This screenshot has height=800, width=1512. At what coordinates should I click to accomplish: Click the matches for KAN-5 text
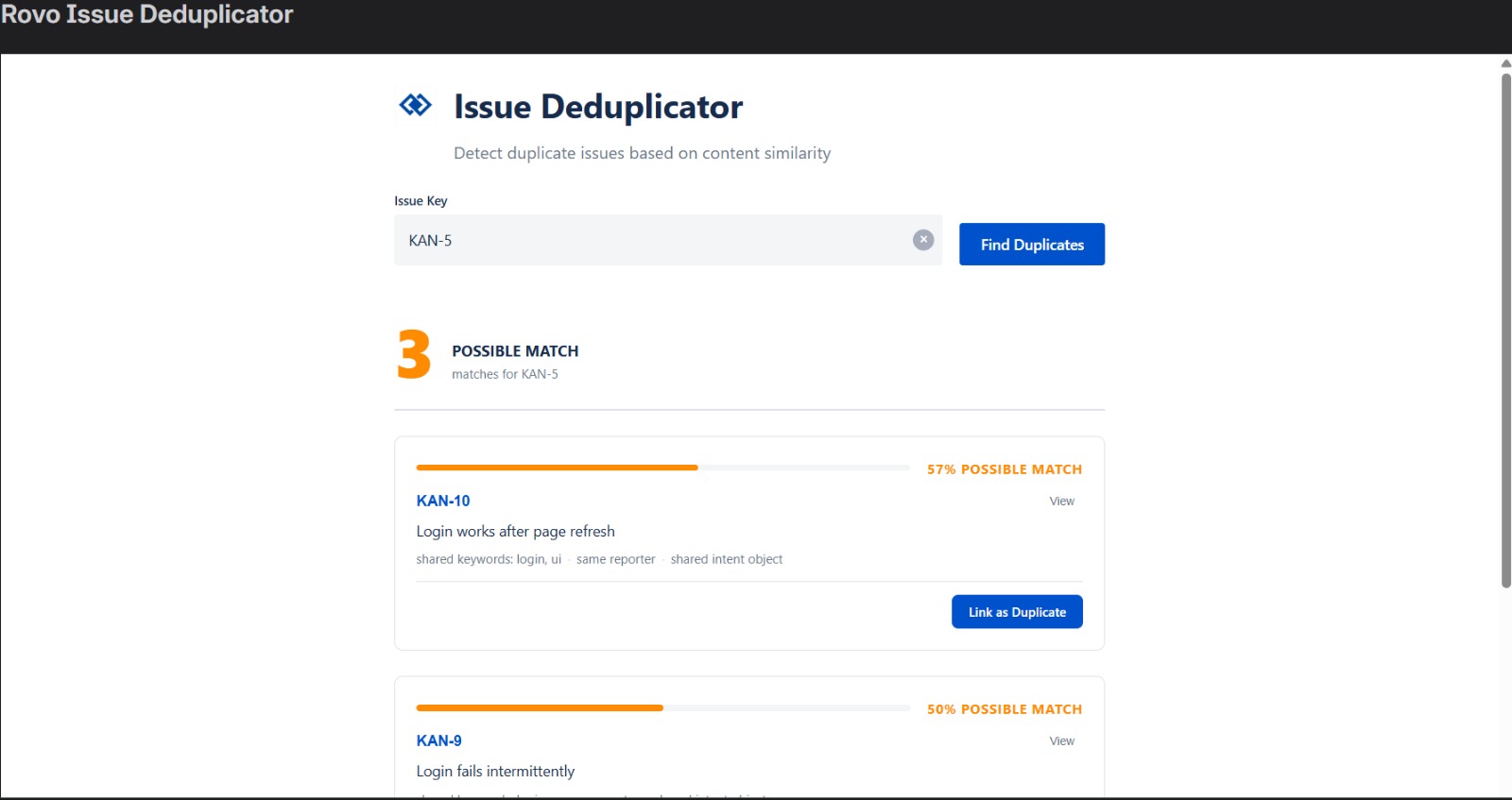coord(505,374)
